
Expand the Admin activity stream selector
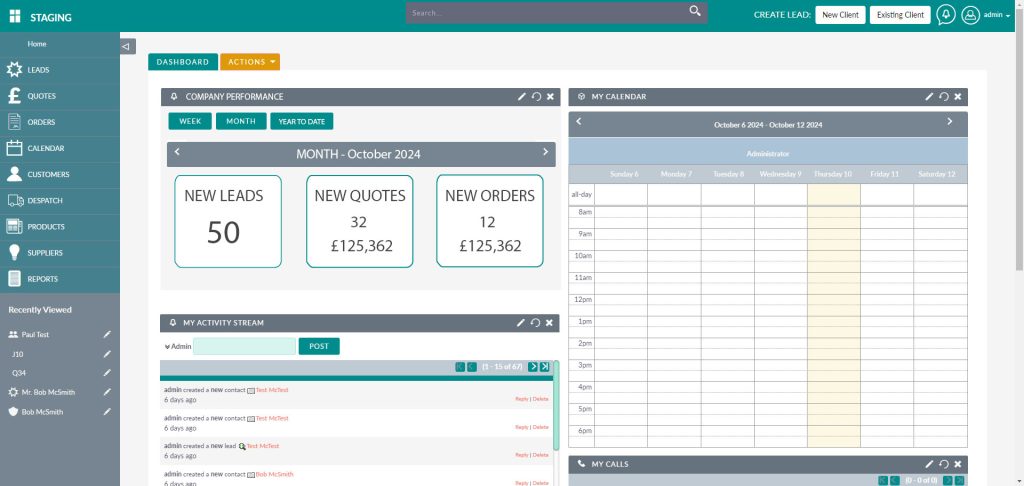pos(177,347)
